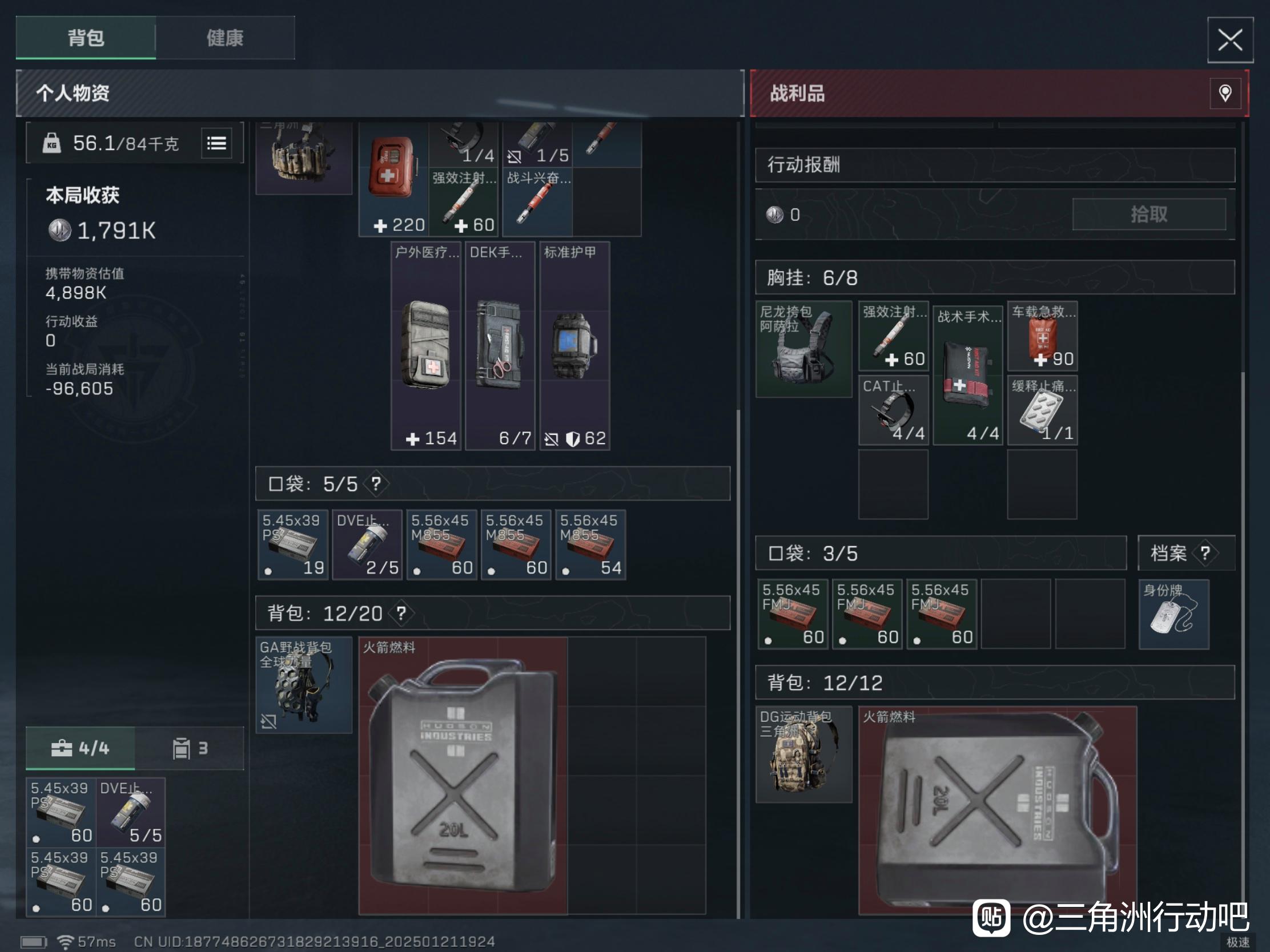The height and width of the screenshot is (952, 1270).
Task: Select the CAT tourniquet item 4/4
Action: (893, 410)
